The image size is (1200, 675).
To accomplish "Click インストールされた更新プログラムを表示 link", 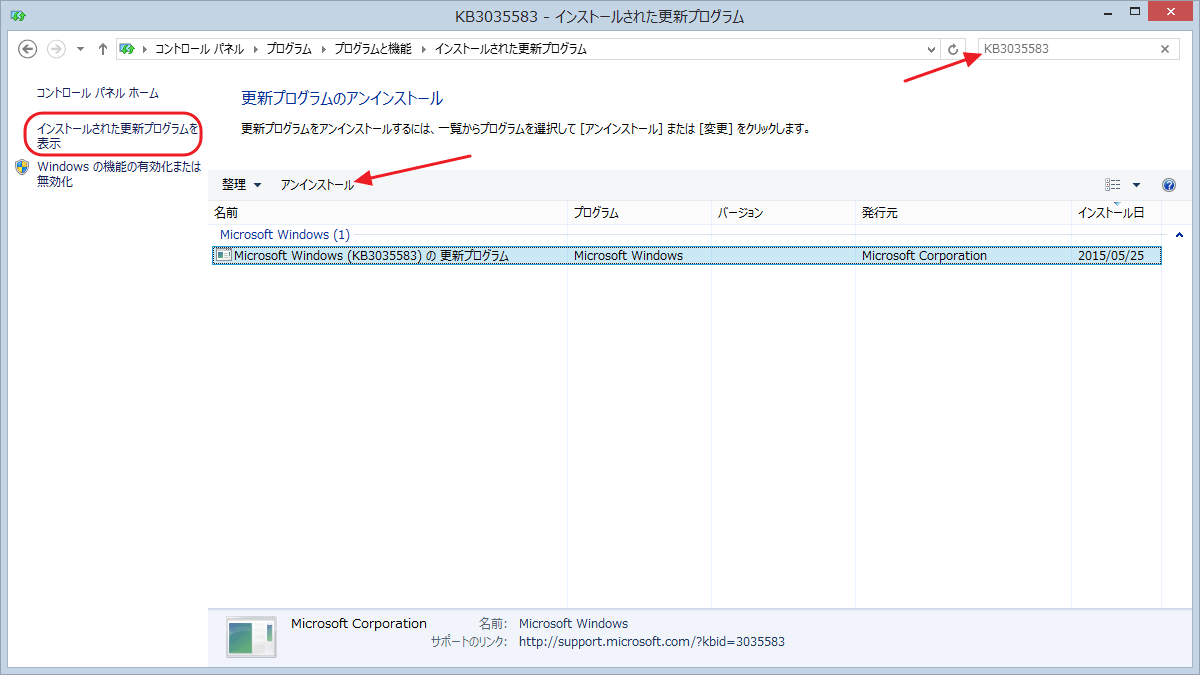I will tap(117, 136).
